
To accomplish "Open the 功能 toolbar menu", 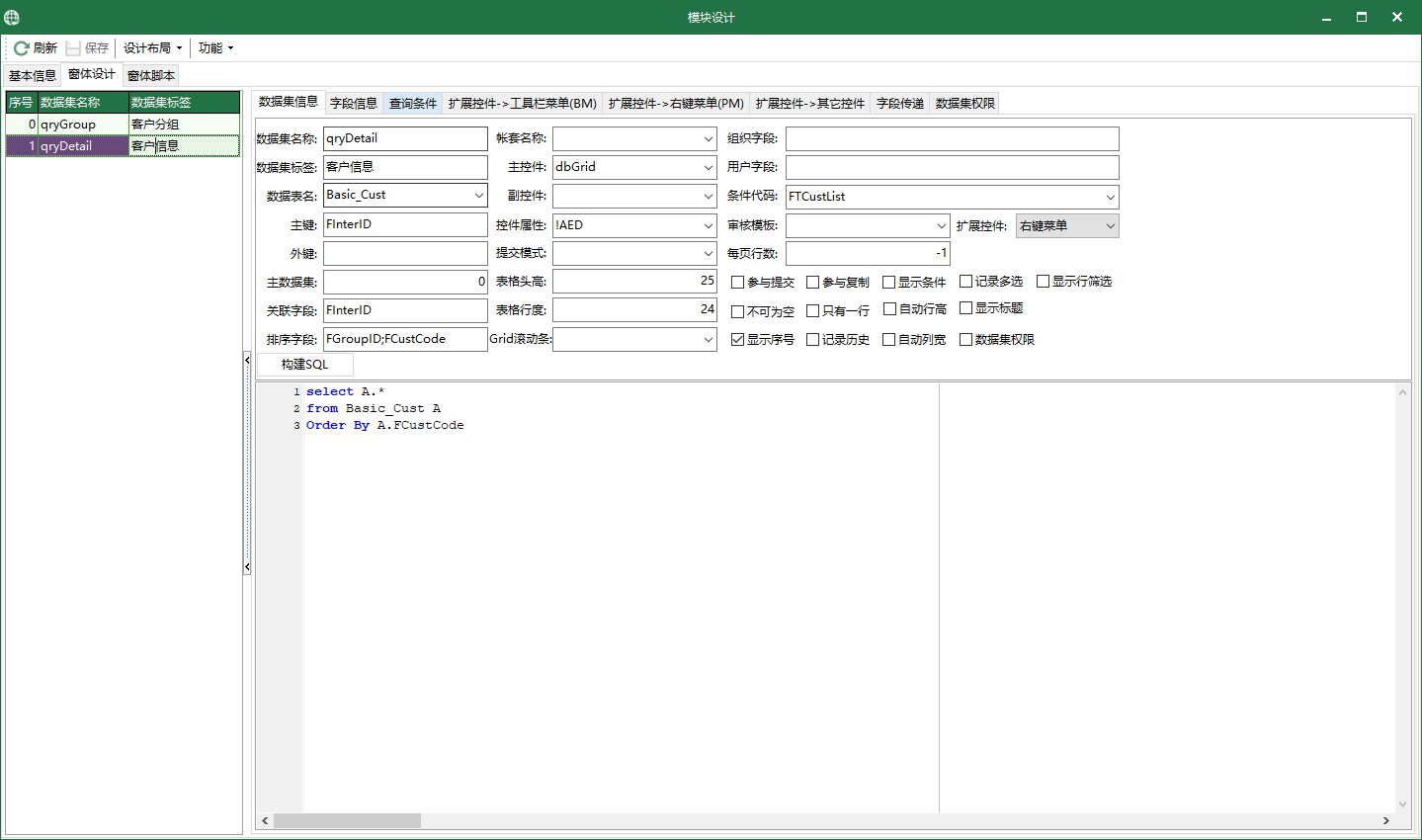I will (x=215, y=47).
